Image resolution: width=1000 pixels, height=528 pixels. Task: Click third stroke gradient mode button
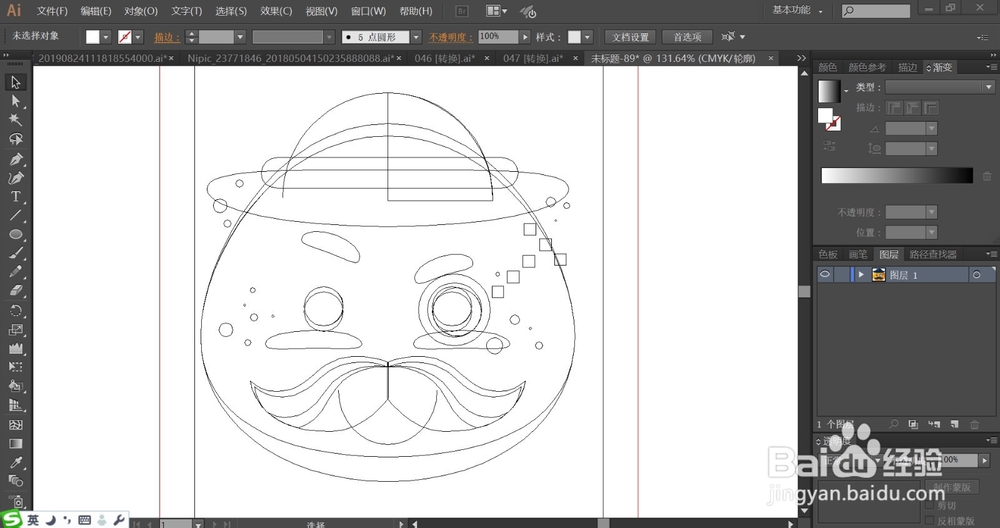point(931,108)
